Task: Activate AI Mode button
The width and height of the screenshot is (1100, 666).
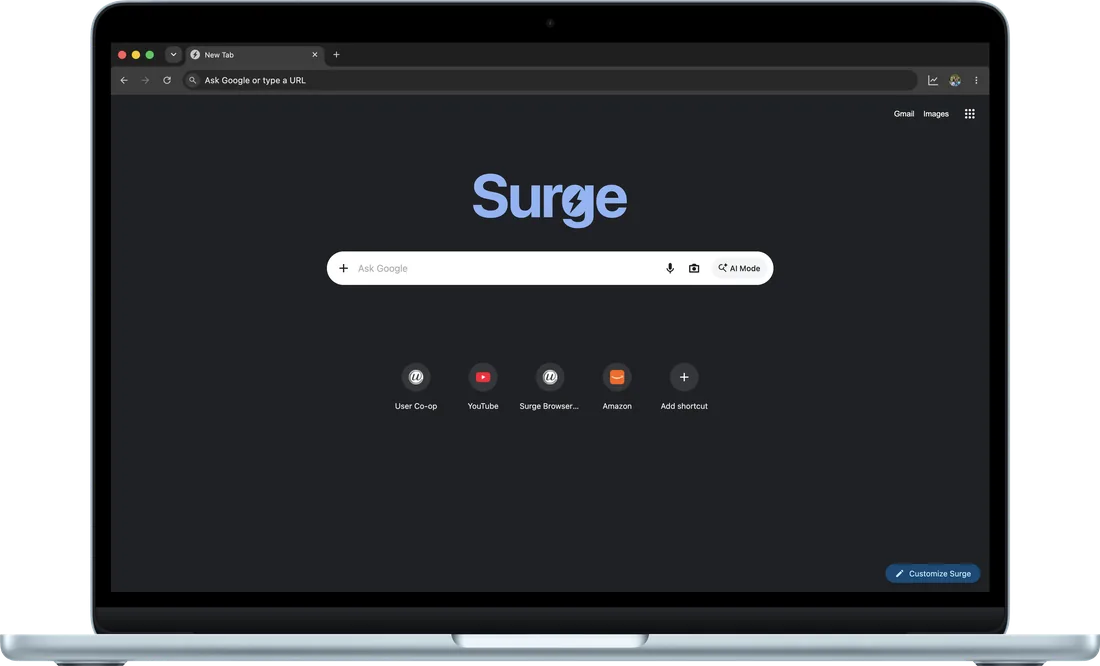Action: click(739, 268)
